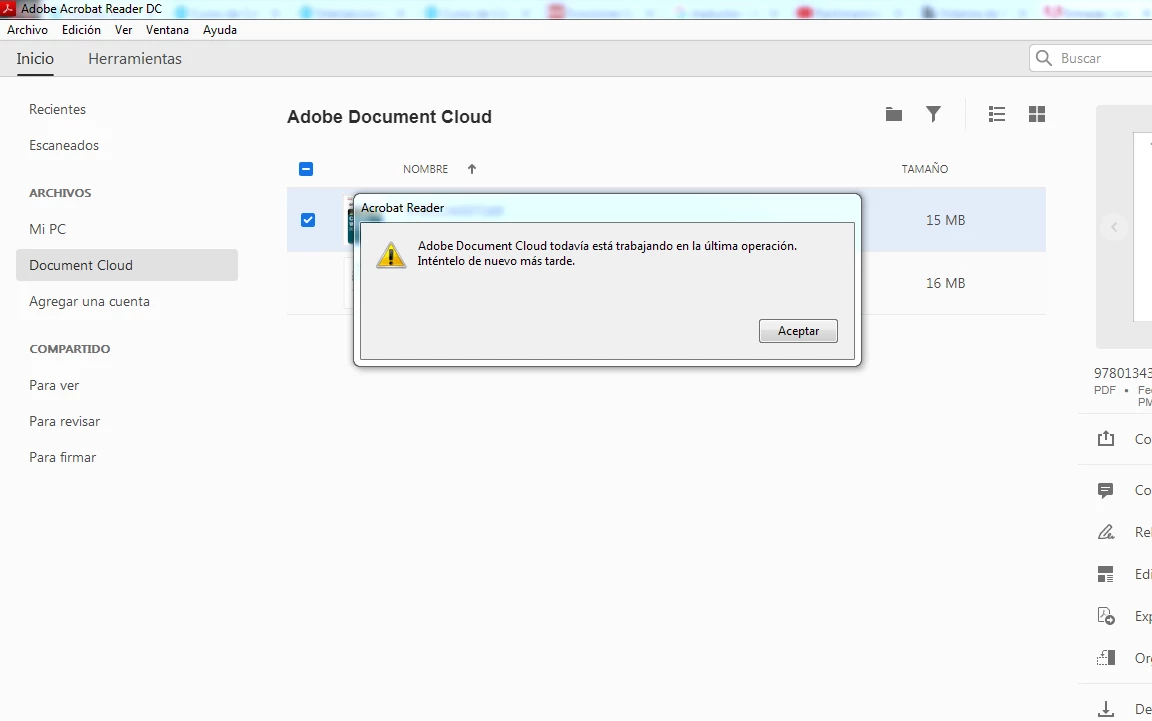Image resolution: width=1152 pixels, height=721 pixels.
Task: Click the organize pages icon in right panel
Action: pyautogui.click(x=1106, y=658)
